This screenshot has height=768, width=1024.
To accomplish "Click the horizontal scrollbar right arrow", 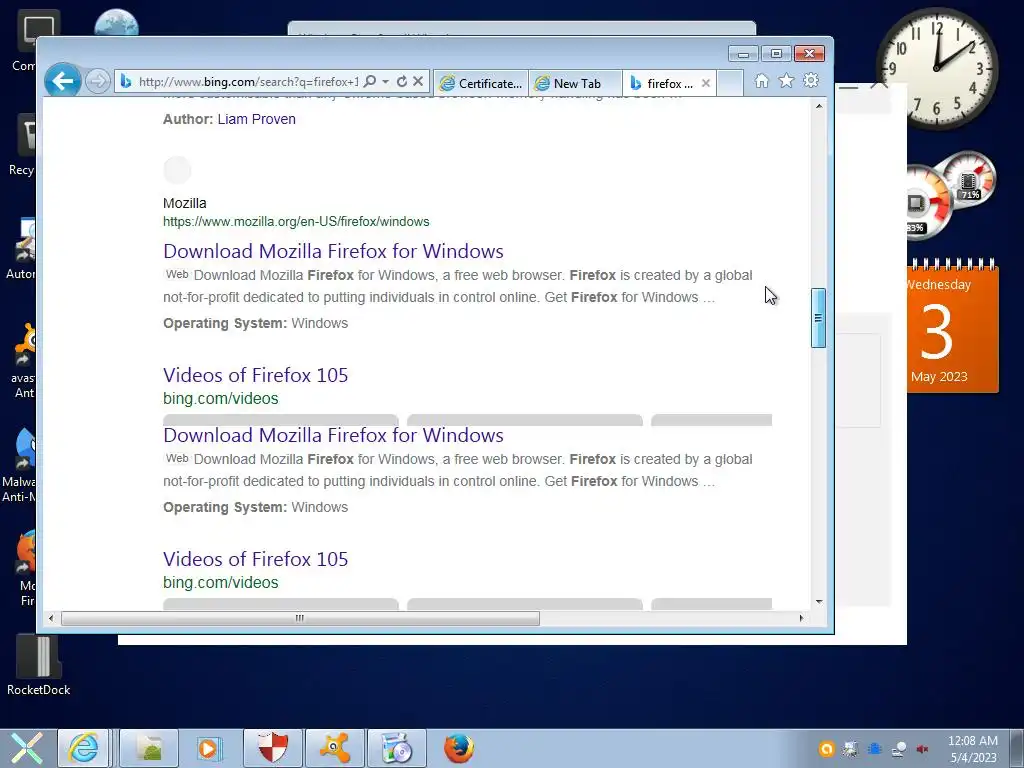I will 801,618.
